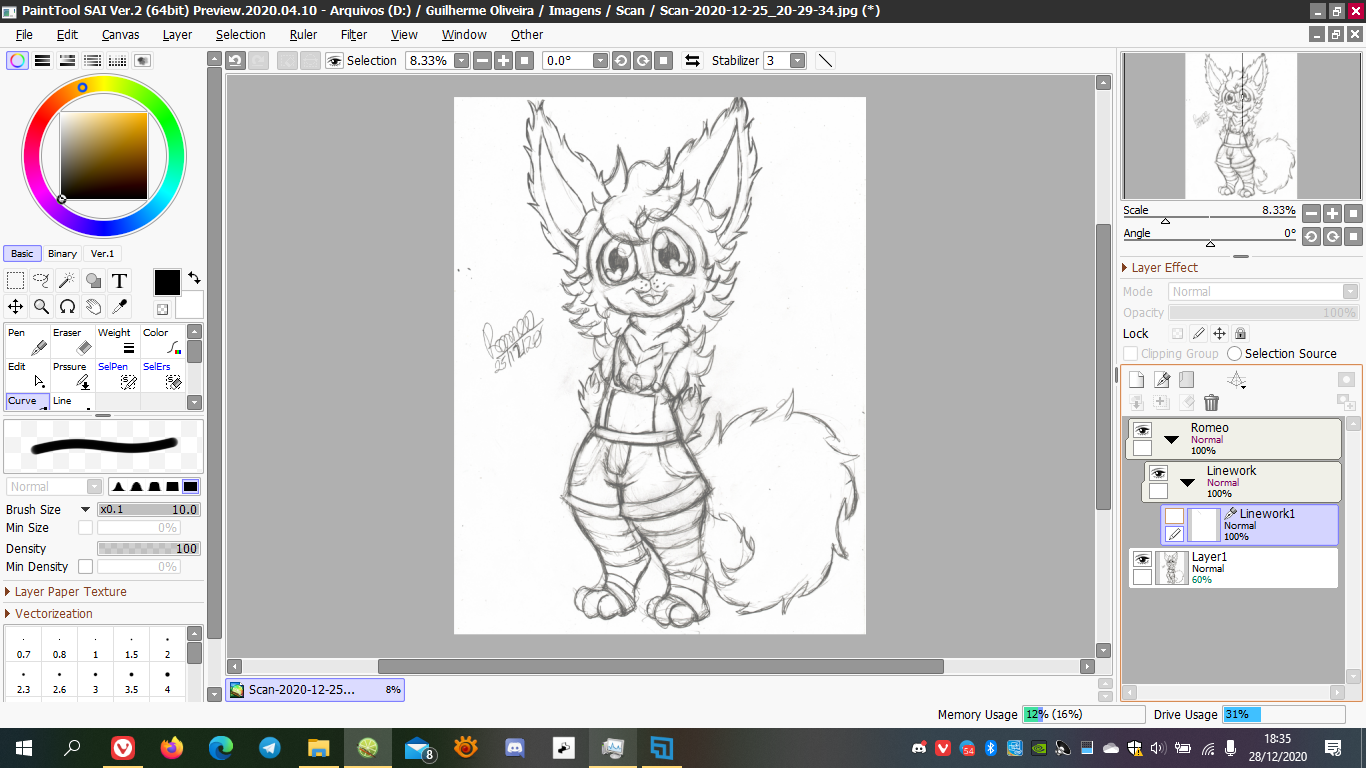
Task: Click the black foreground color swatch
Action: (x=167, y=282)
